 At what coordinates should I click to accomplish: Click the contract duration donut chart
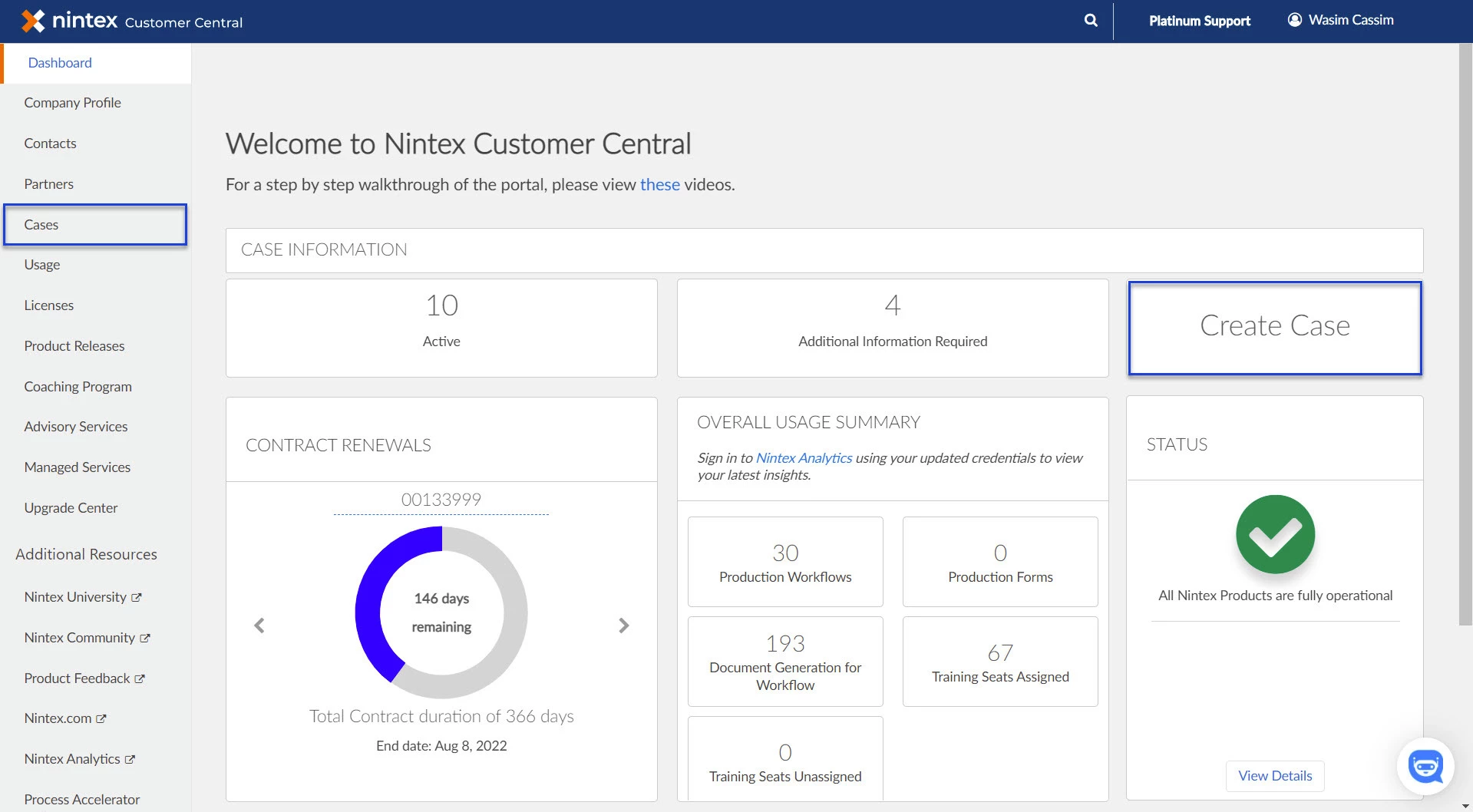(x=441, y=612)
